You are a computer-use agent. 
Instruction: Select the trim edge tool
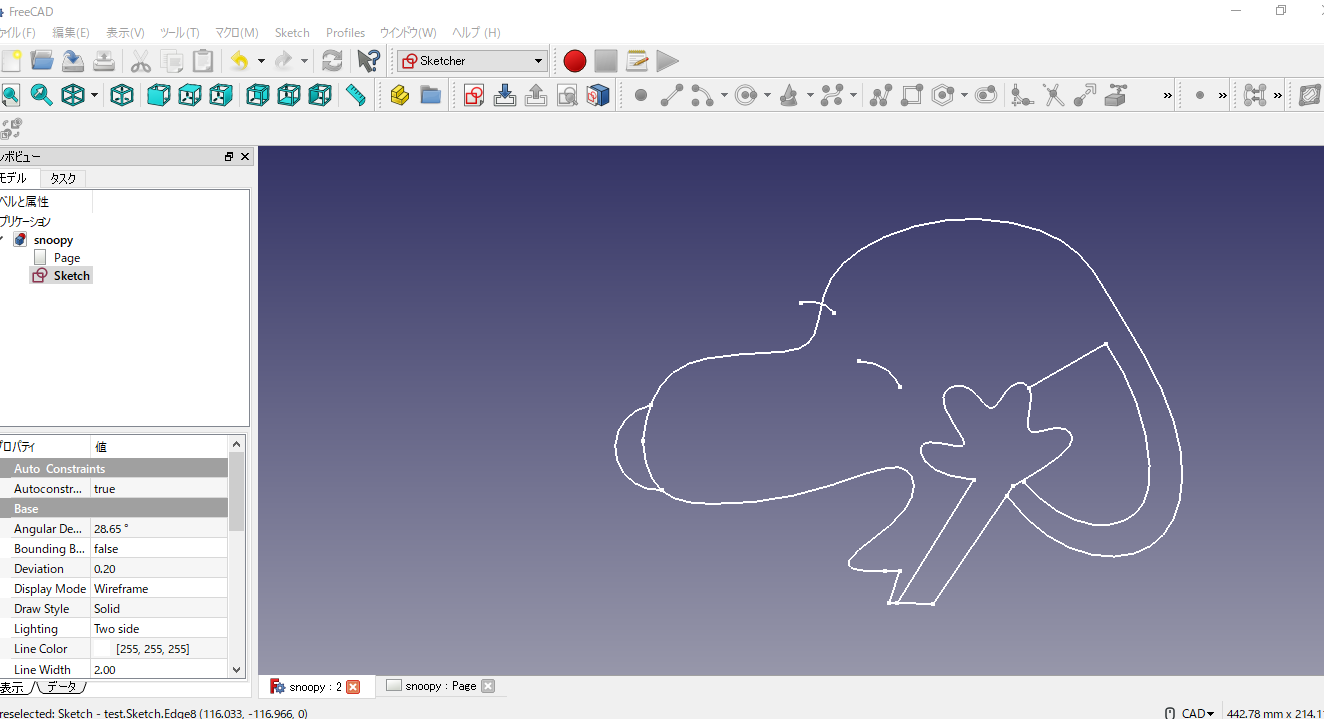[x=1053, y=95]
